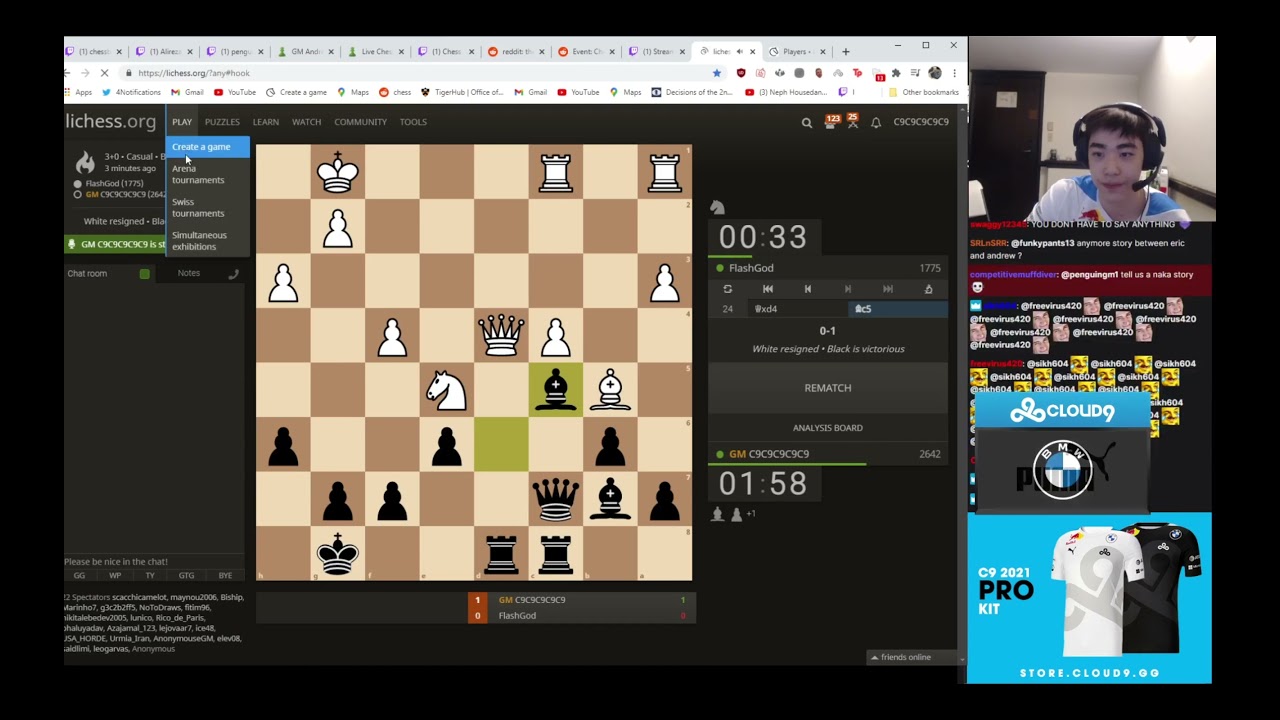Click the flip board icon
Screen dimensions: 1280x720
[727, 289]
